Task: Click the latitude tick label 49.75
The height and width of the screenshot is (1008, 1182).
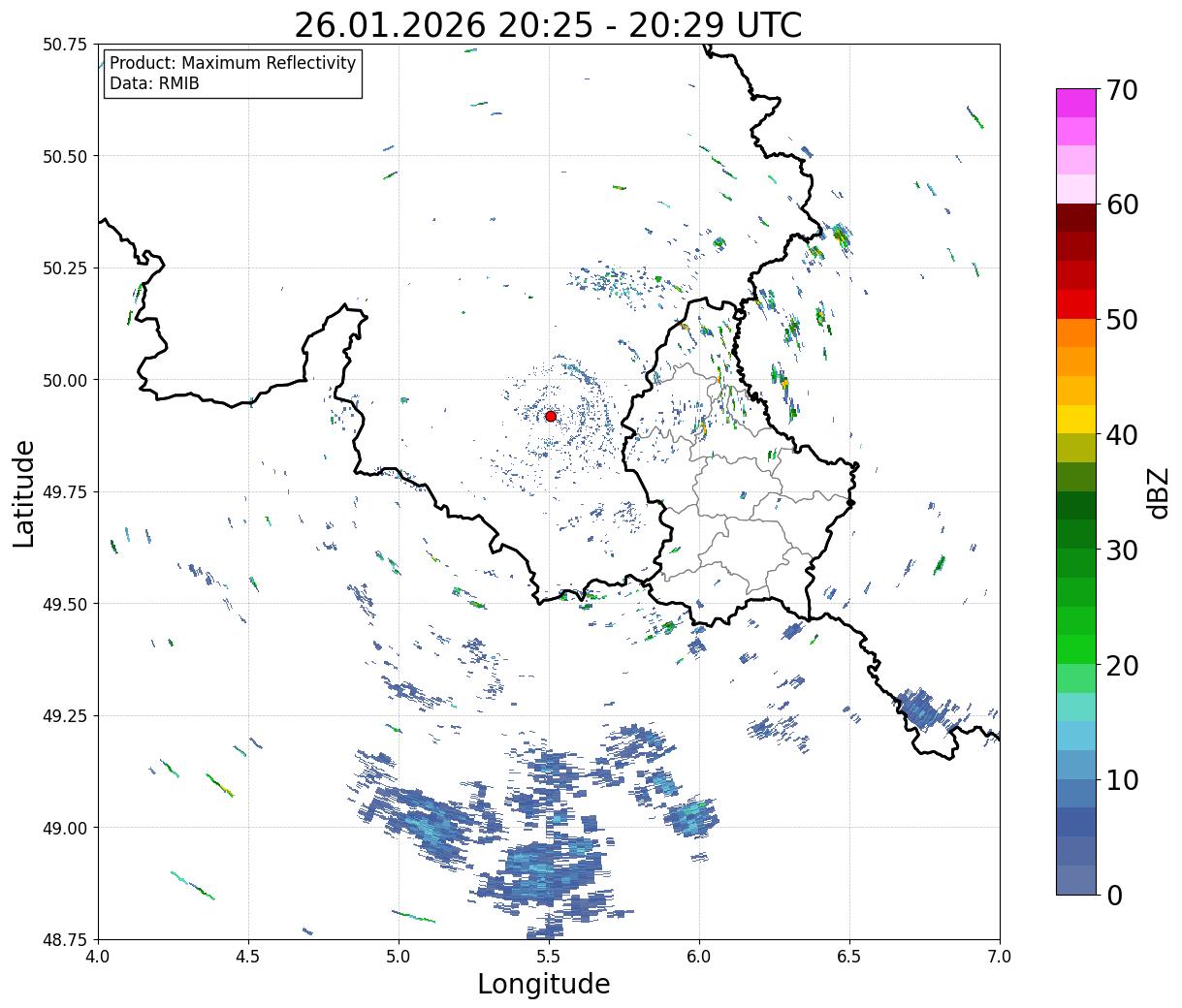Action: (65, 492)
